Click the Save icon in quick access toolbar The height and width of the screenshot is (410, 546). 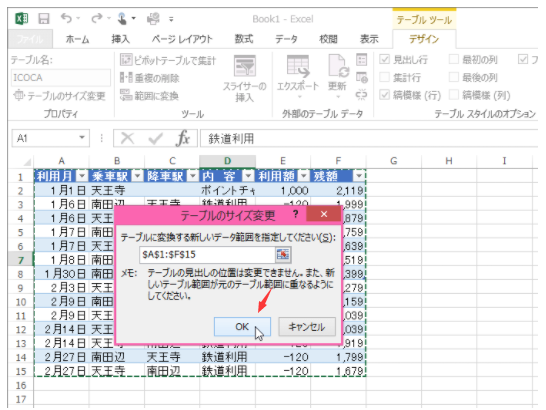(x=44, y=18)
